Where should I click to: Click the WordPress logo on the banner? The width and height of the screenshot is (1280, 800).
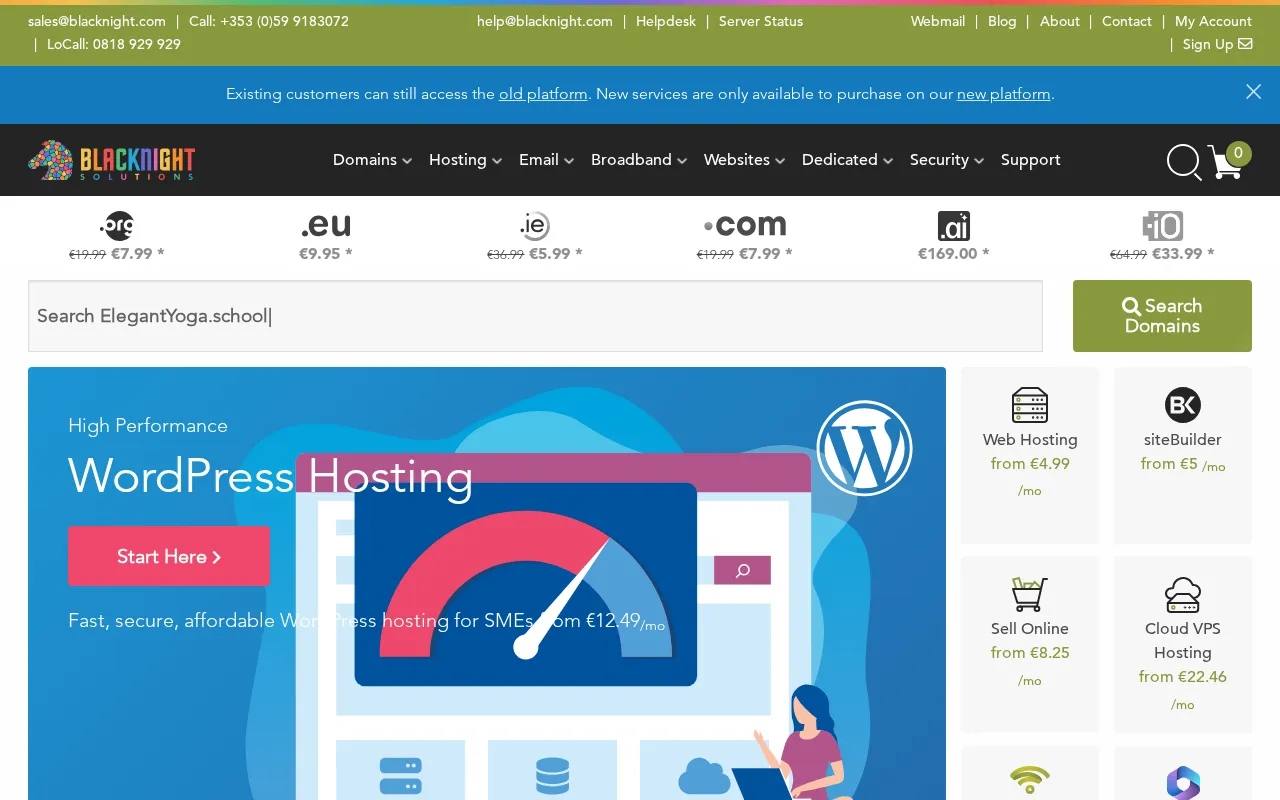tap(864, 448)
